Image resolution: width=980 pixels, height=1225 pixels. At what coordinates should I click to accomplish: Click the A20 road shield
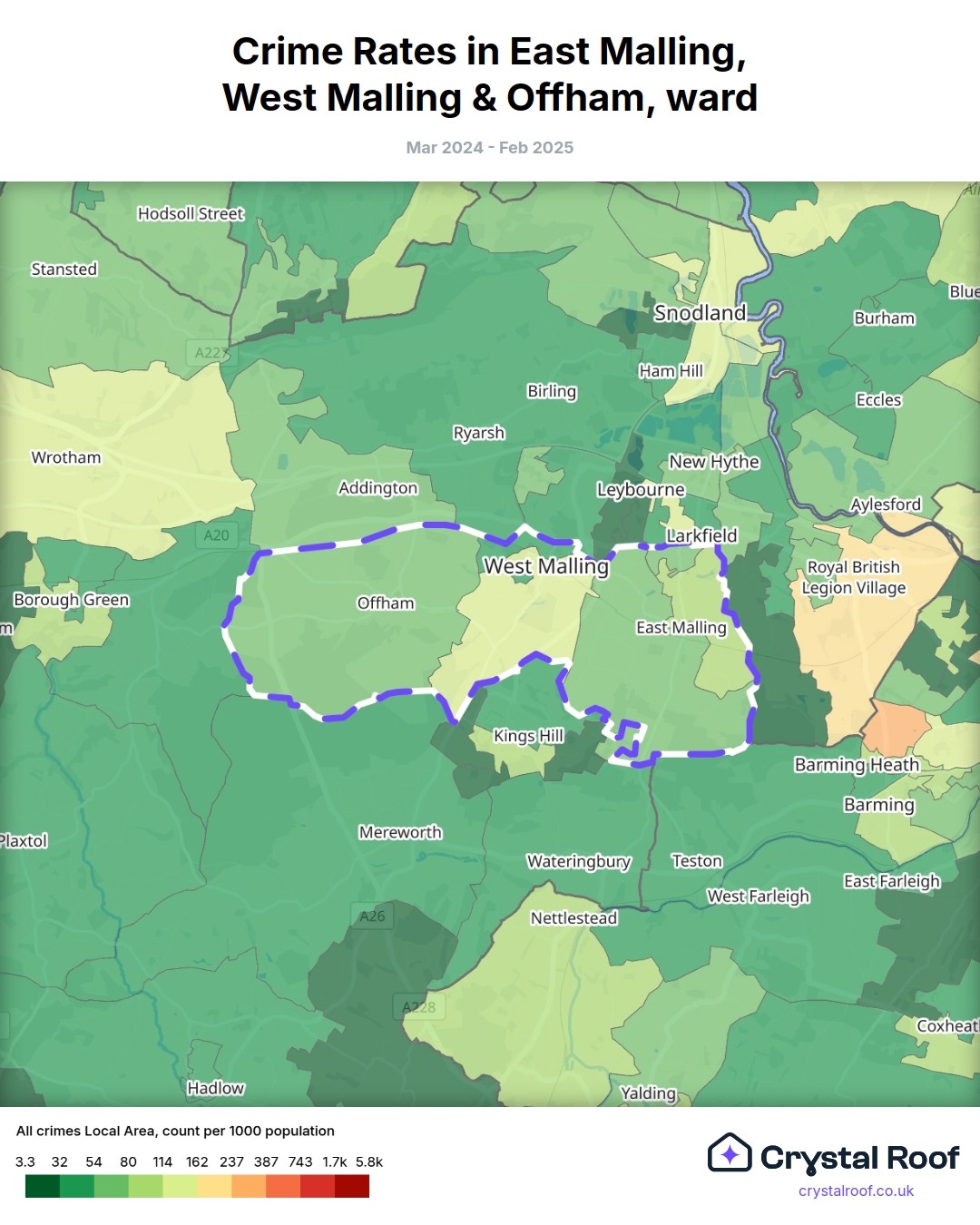[x=216, y=535]
